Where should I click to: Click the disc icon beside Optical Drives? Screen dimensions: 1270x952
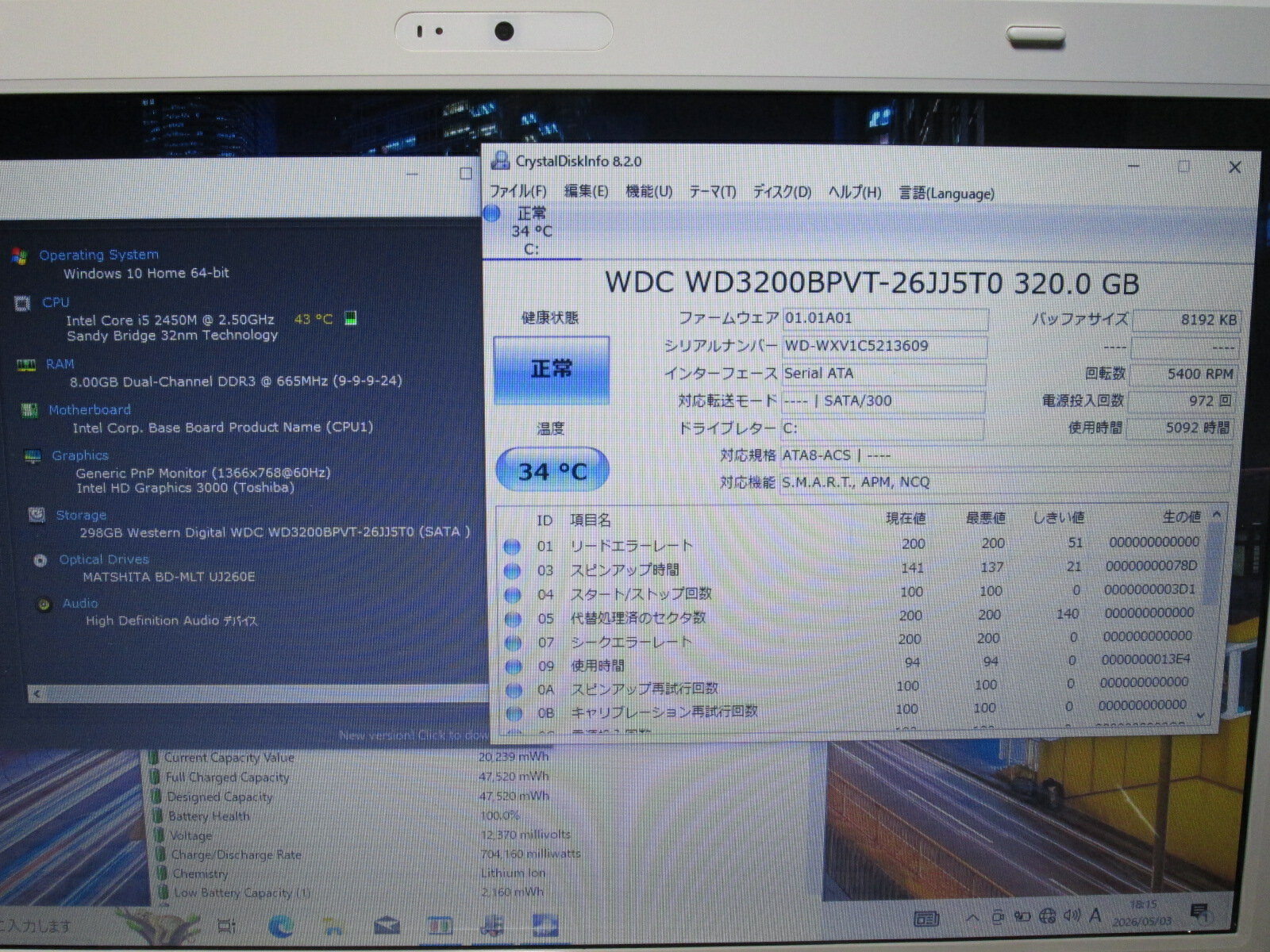tap(40, 560)
